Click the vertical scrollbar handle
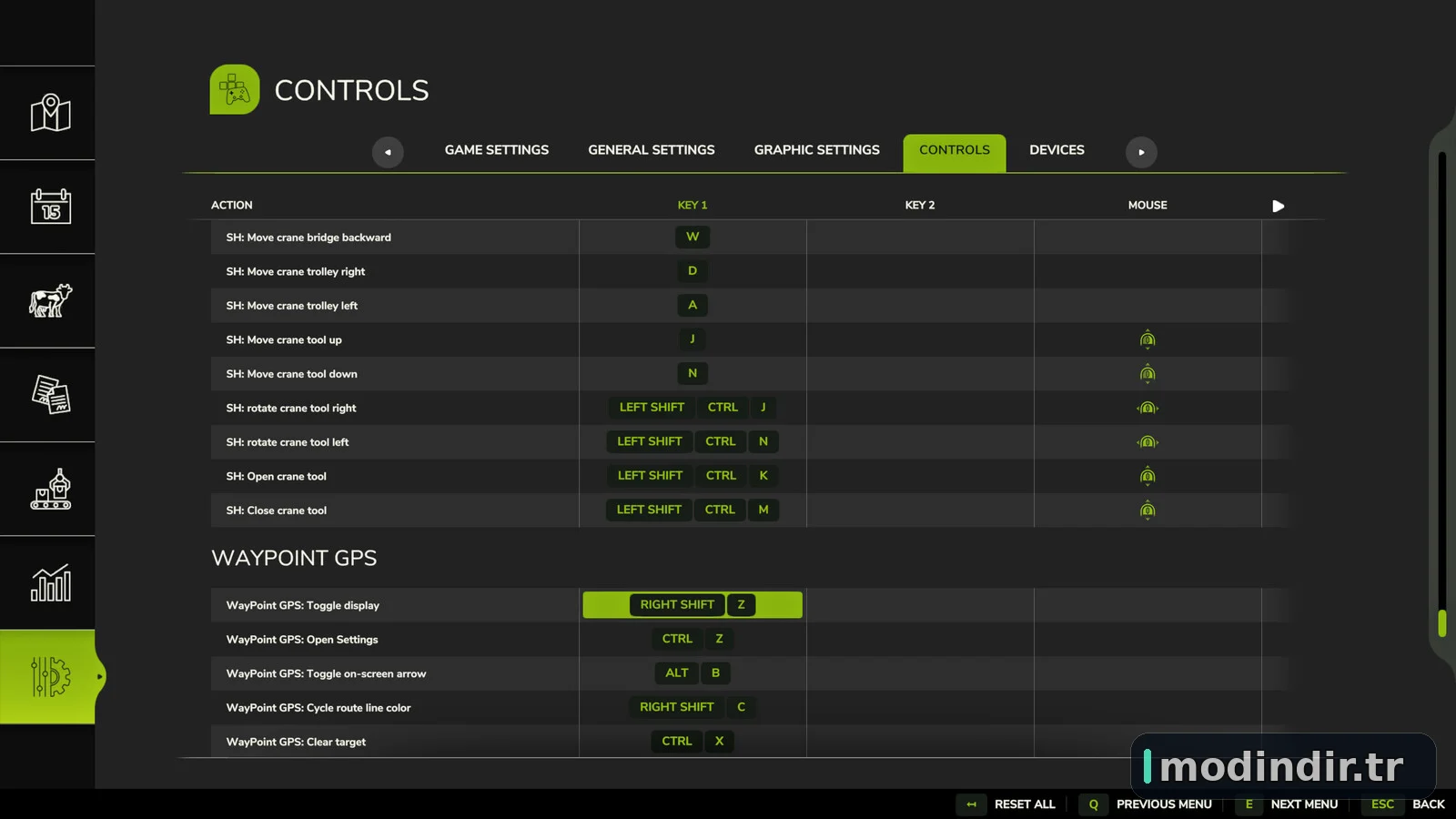Viewport: 1456px width, 819px height. [x=1442, y=623]
